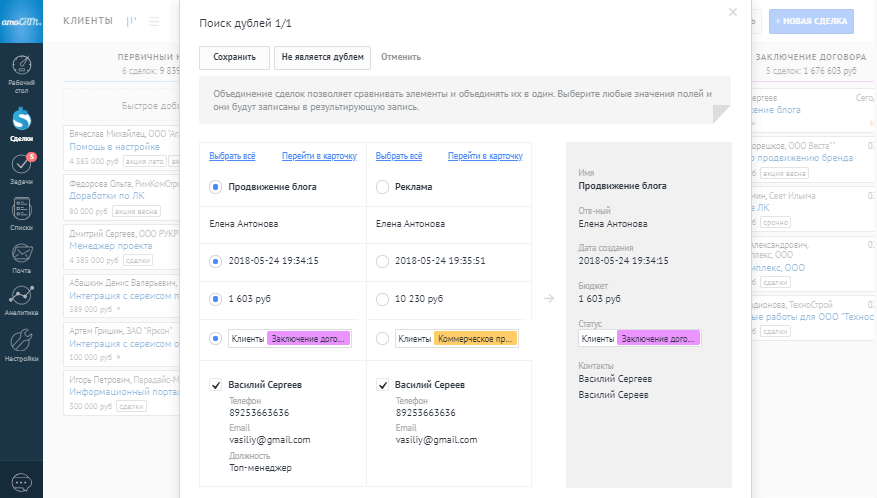Open the Почта mail icon
This screenshot has width=877, height=498.
click(21, 255)
